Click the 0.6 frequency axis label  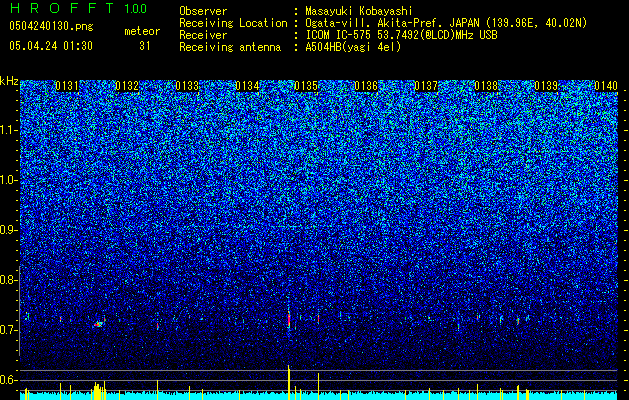(x=9, y=380)
